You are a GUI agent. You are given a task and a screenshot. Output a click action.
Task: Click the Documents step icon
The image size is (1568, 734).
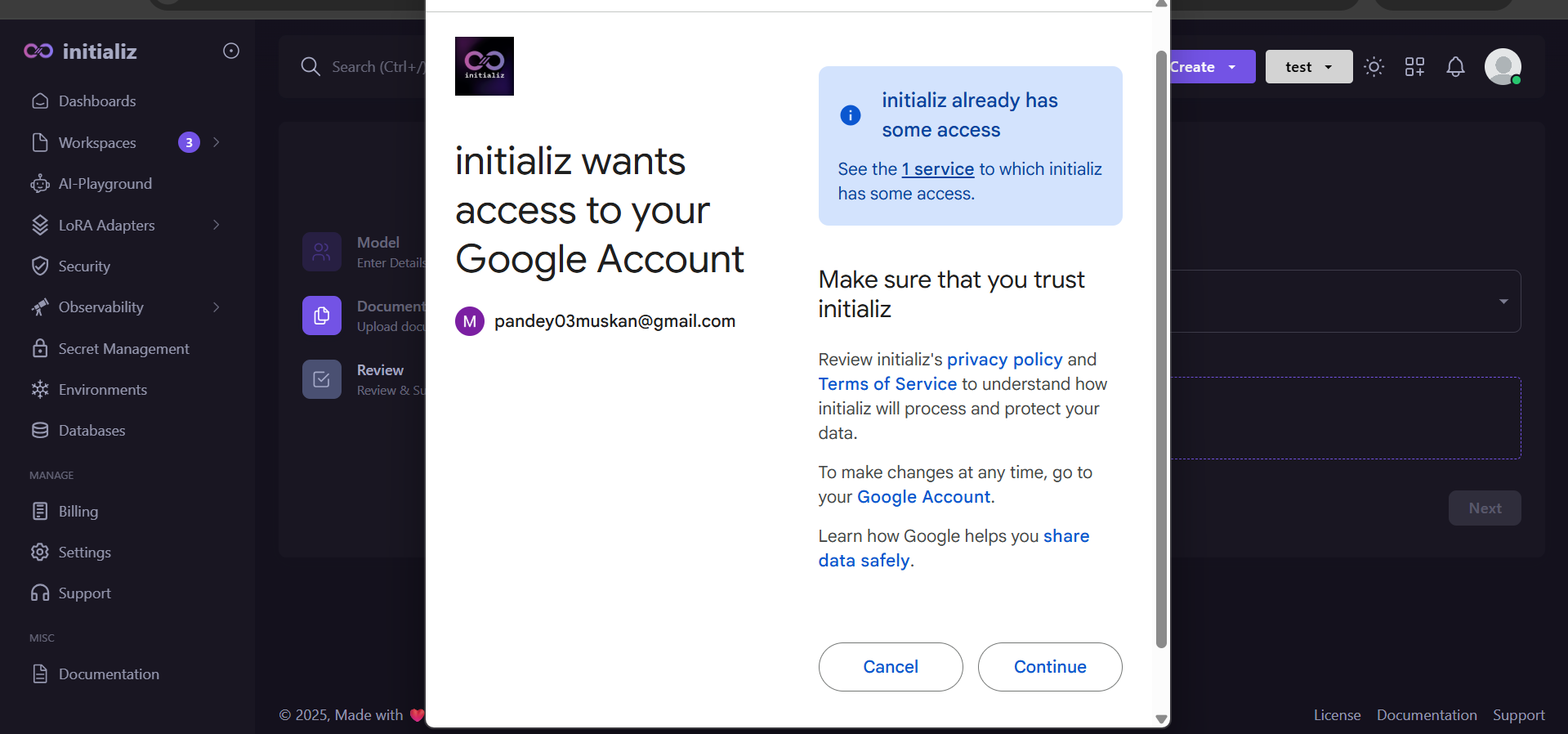[322, 316]
